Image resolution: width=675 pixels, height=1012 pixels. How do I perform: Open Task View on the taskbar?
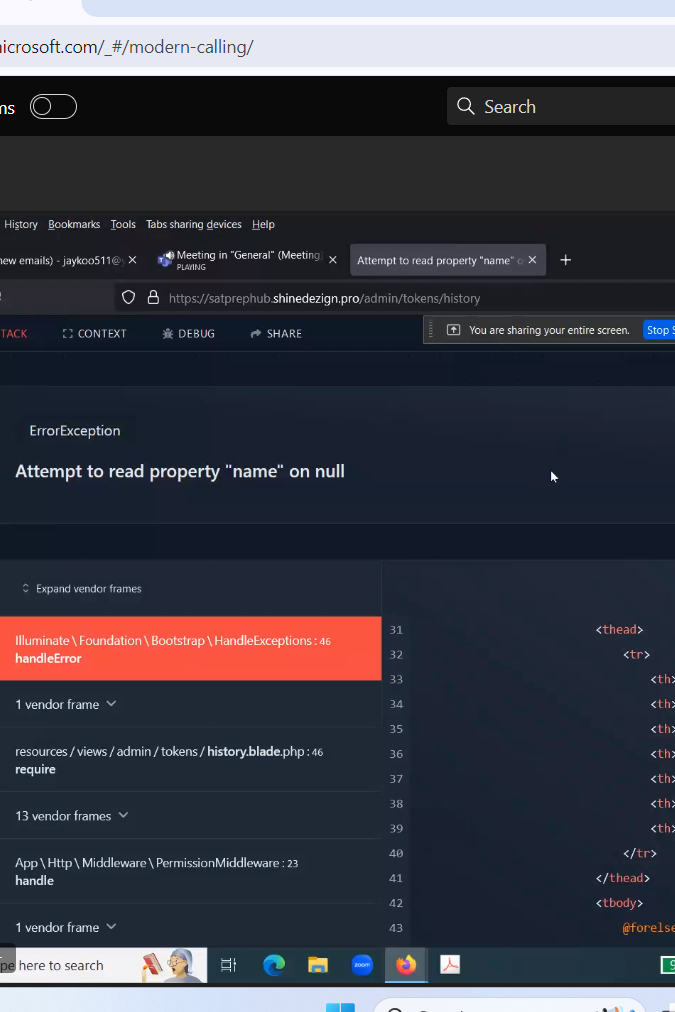[228, 965]
